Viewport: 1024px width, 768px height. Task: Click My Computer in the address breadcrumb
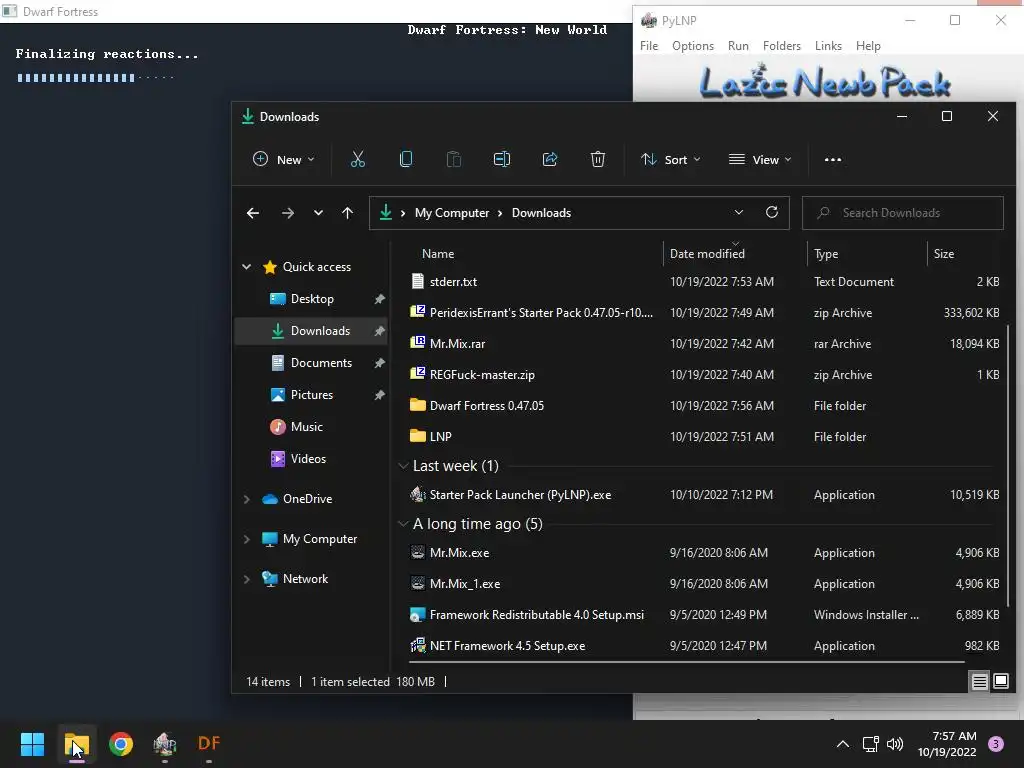(x=452, y=213)
